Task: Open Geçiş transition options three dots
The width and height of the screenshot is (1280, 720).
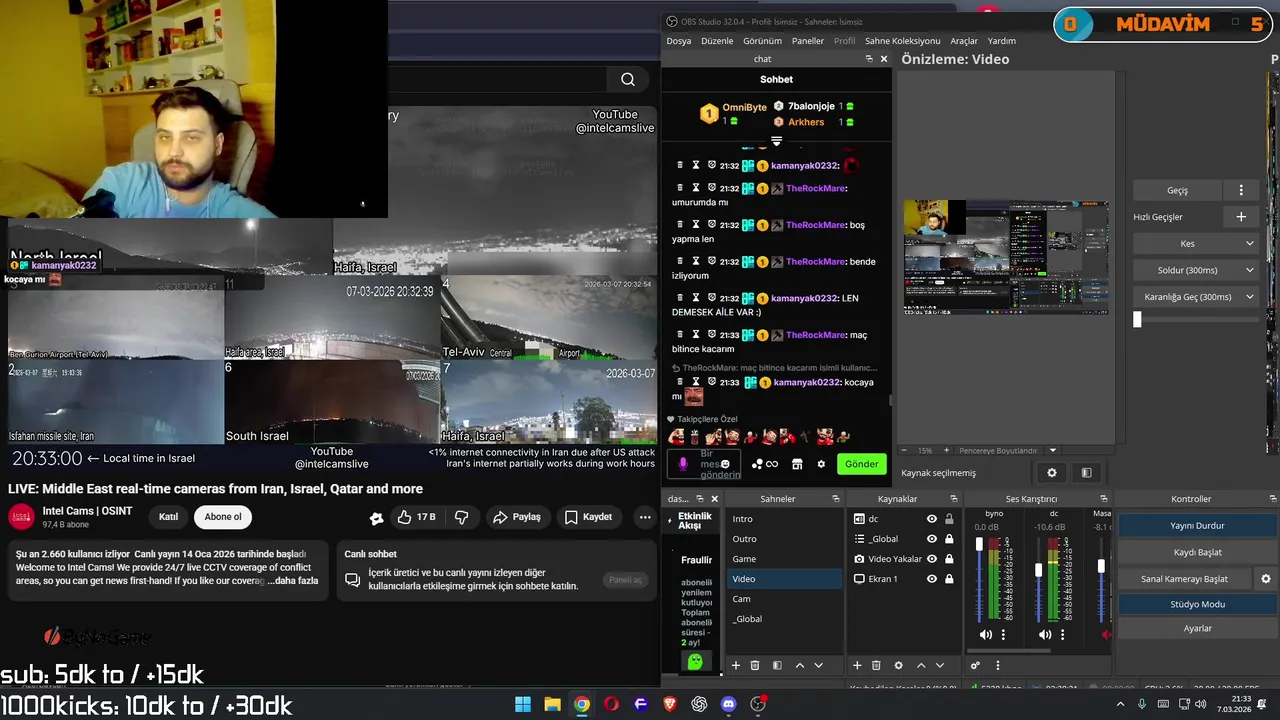Action: pos(1241,190)
